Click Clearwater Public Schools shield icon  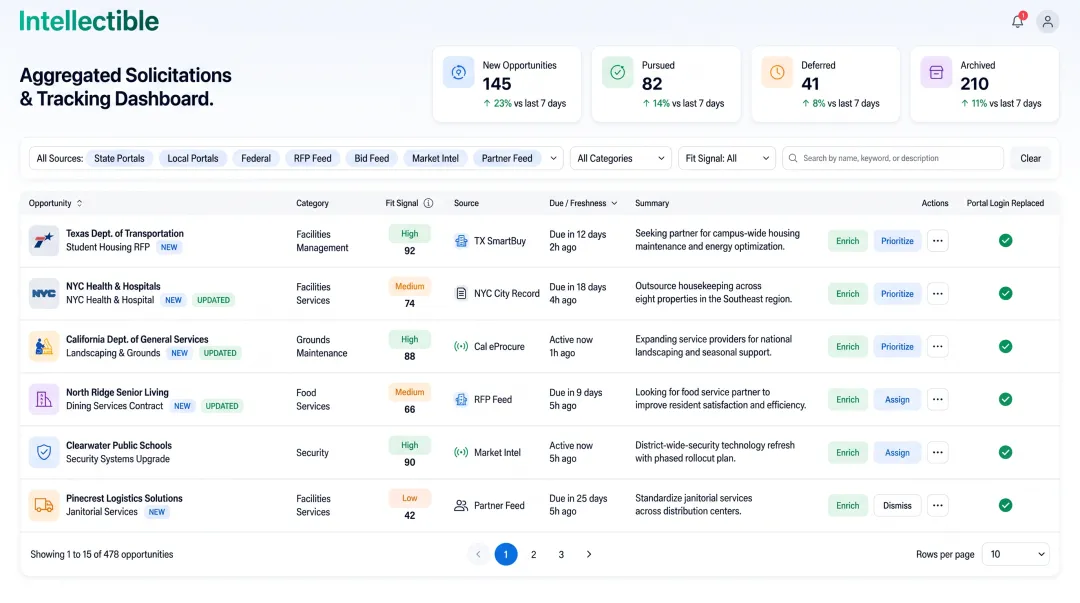43,452
